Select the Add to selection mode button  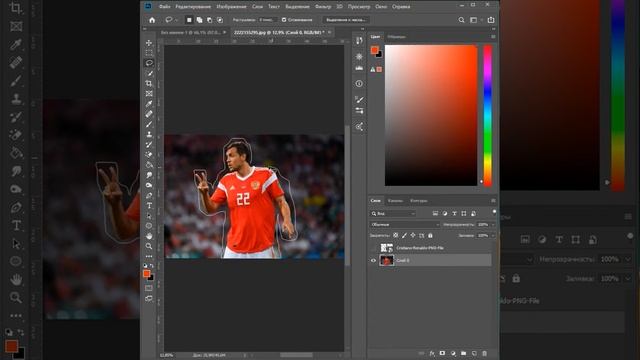(x=199, y=20)
